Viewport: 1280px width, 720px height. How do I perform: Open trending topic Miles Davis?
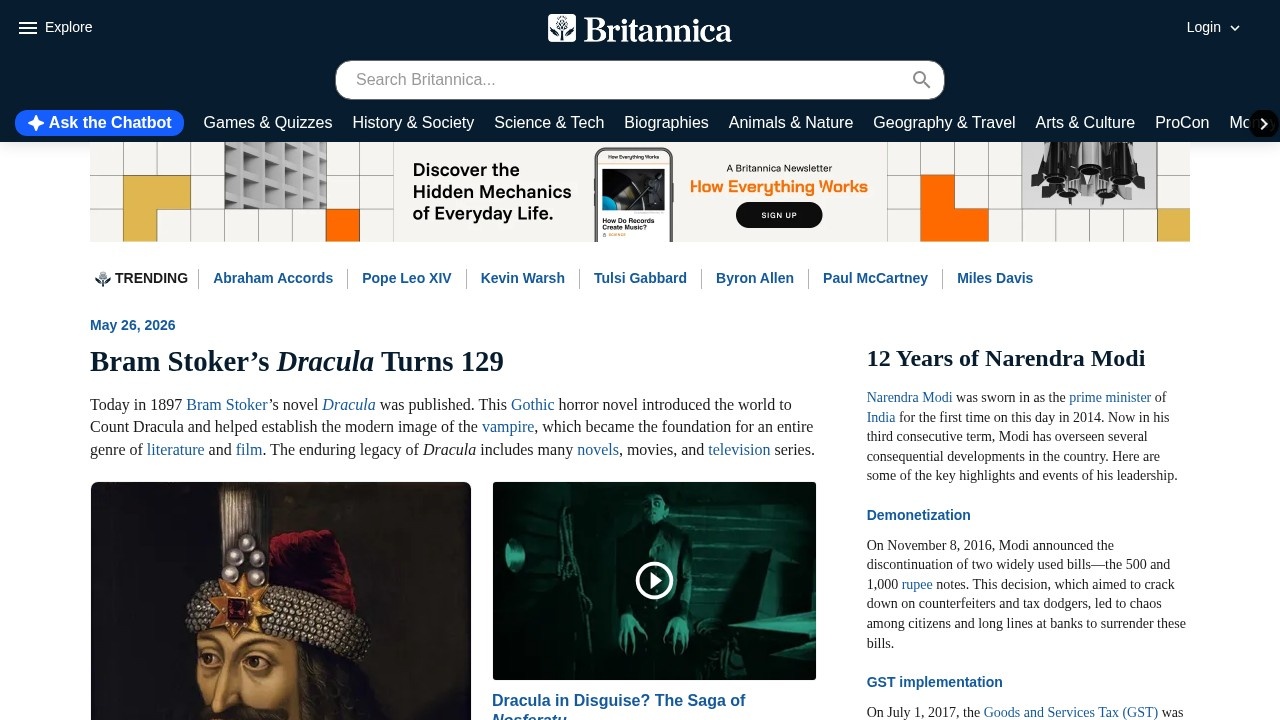[x=995, y=278]
